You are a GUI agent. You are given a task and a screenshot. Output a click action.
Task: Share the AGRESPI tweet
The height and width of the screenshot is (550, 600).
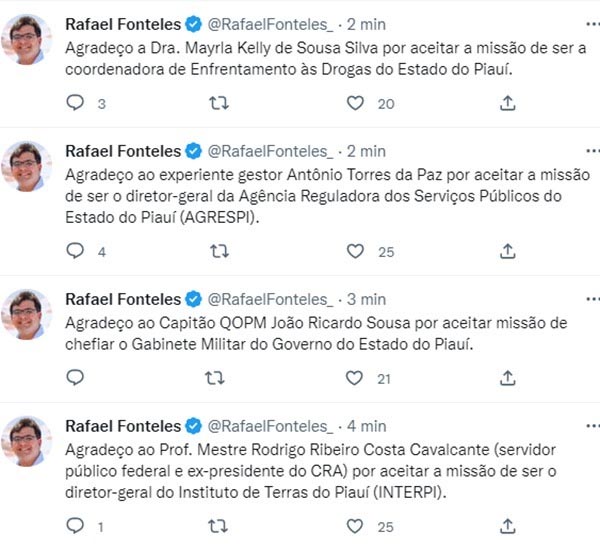pos(507,251)
